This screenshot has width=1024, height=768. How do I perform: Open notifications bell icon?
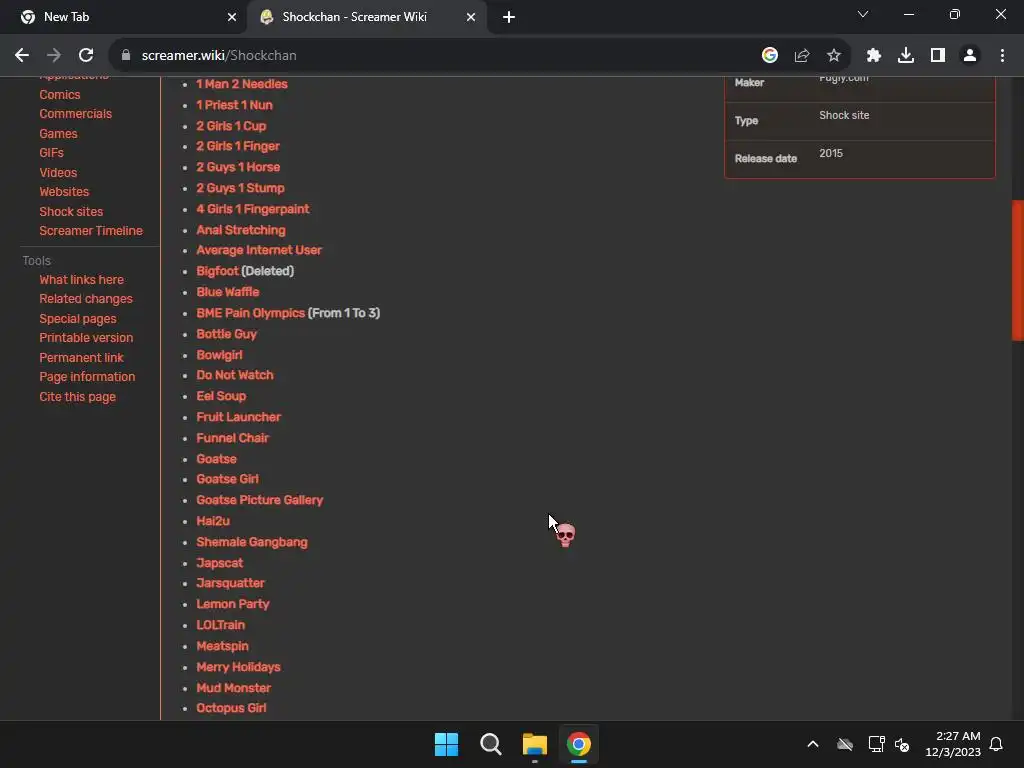[x=997, y=744]
